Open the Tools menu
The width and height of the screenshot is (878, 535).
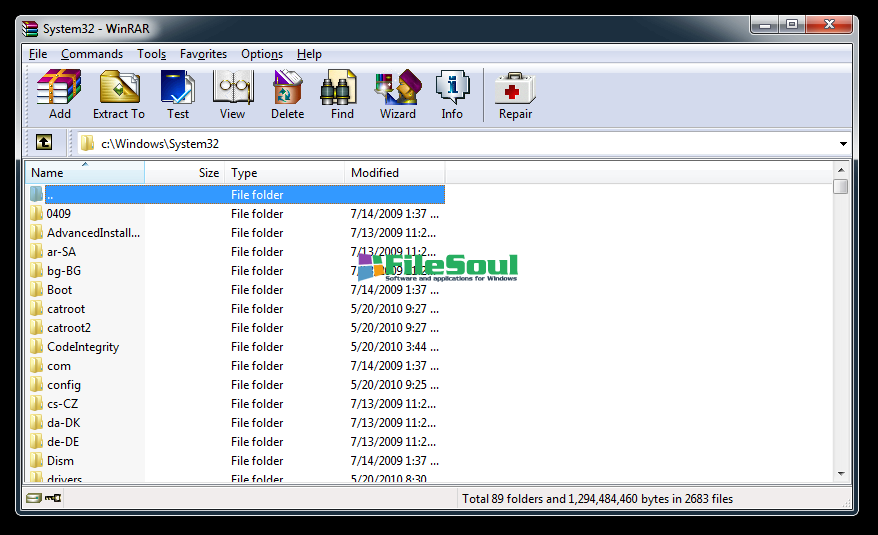coord(151,54)
